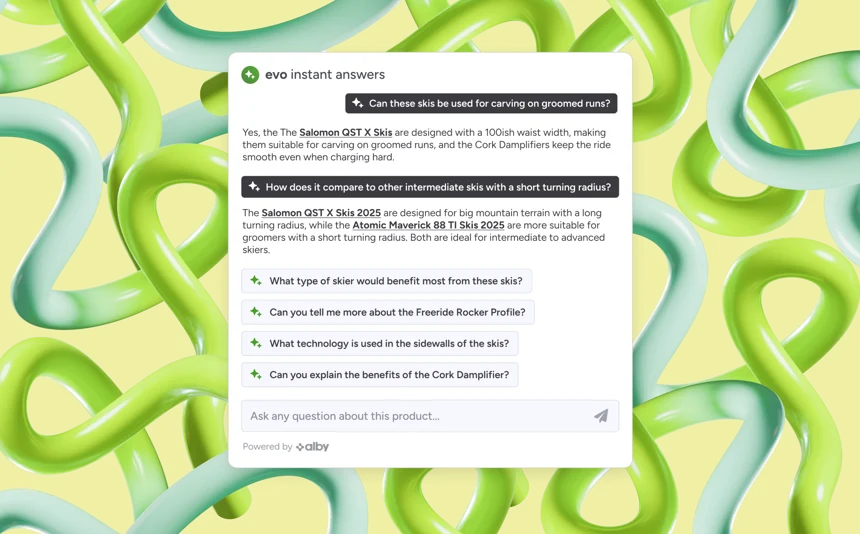
Task: Select the Freeride Rocker Profile question
Action: point(388,312)
